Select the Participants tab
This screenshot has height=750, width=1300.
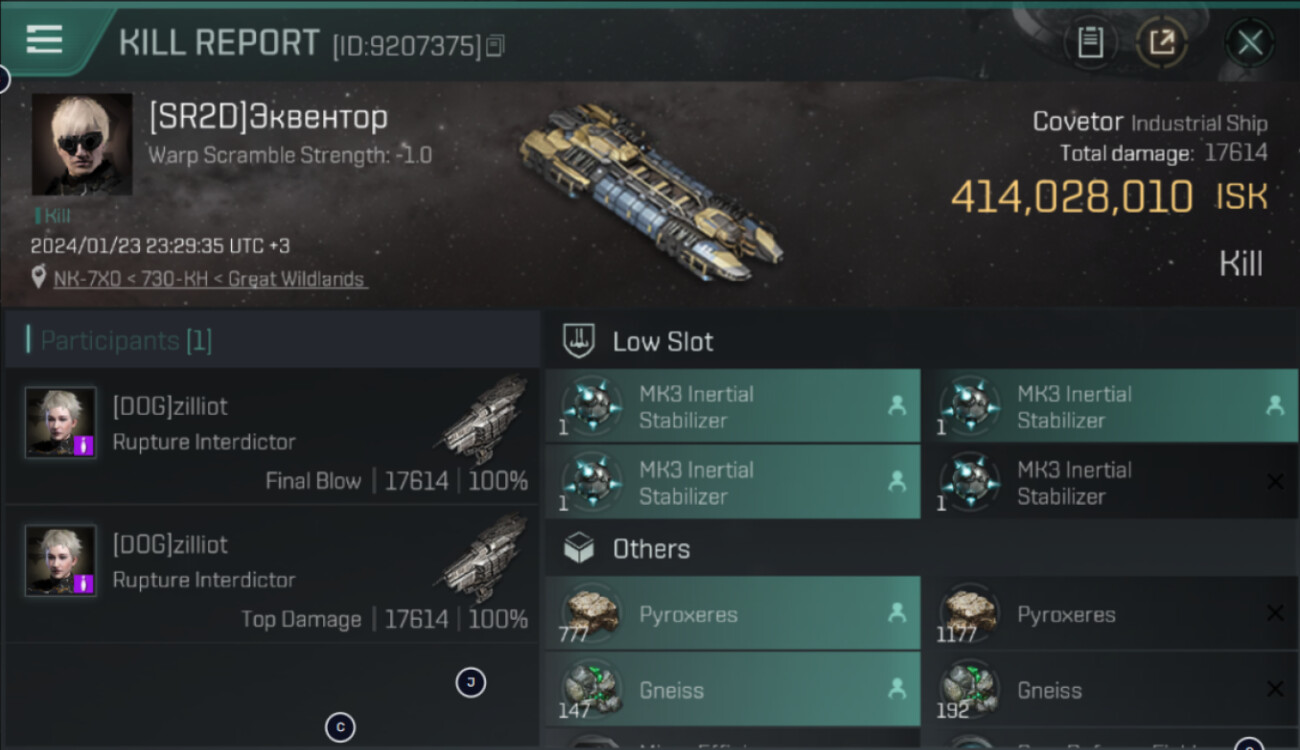[x=126, y=341]
